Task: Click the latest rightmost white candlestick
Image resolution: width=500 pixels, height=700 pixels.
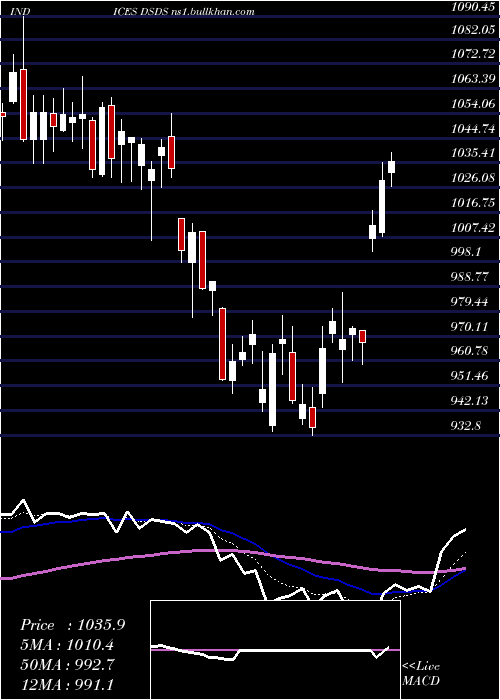Action: click(392, 167)
